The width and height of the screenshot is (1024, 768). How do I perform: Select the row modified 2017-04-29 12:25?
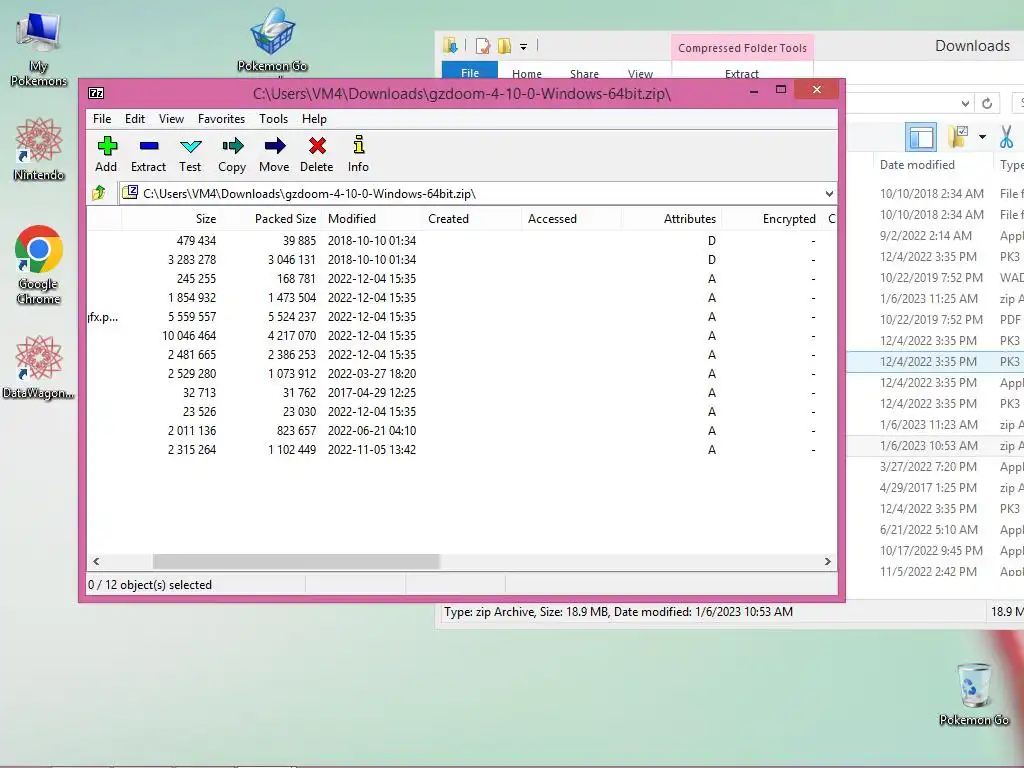pyautogui.click(x=462, y=392)
